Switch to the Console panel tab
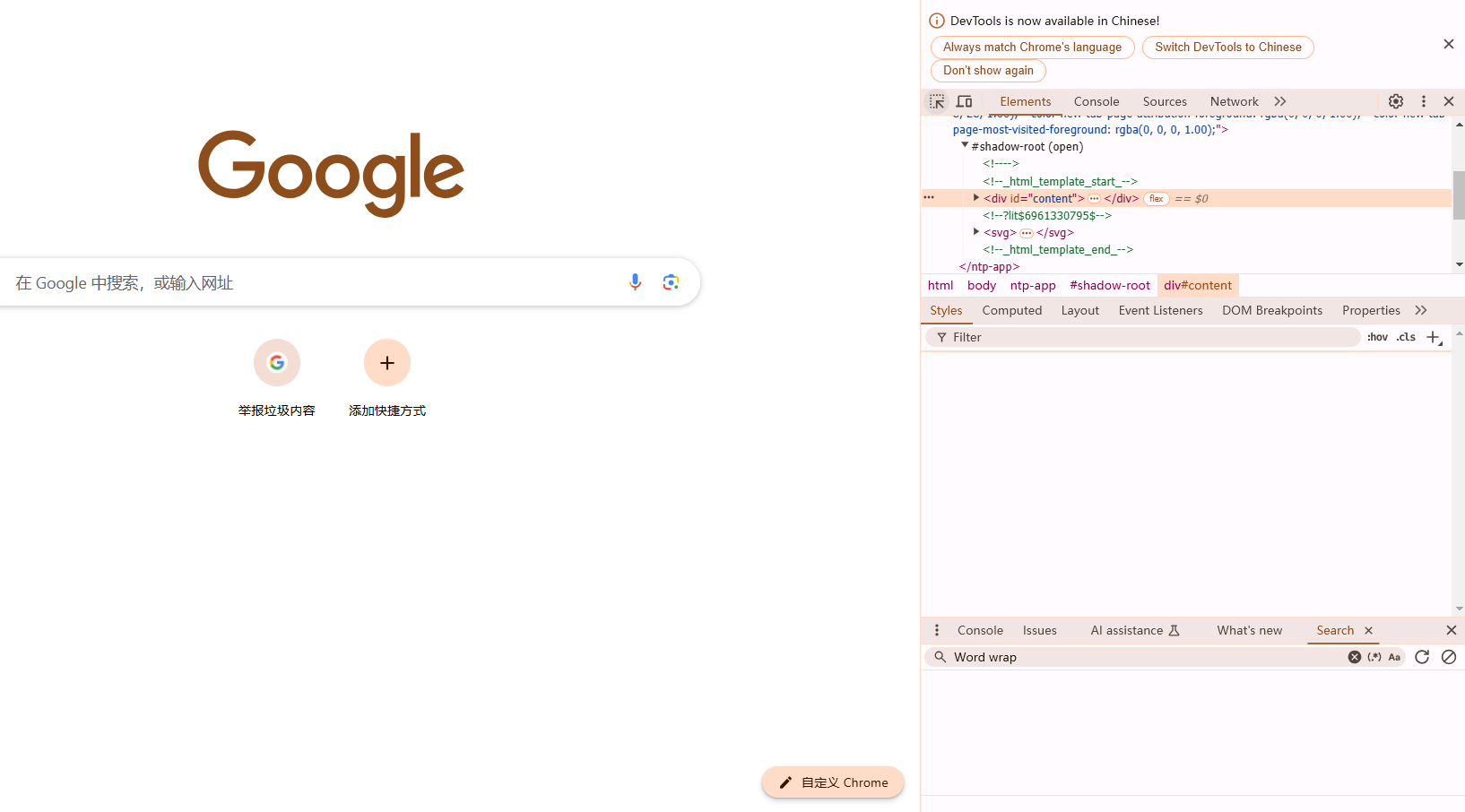This screenshot has width=1465, height=812. click(1097, 101)
